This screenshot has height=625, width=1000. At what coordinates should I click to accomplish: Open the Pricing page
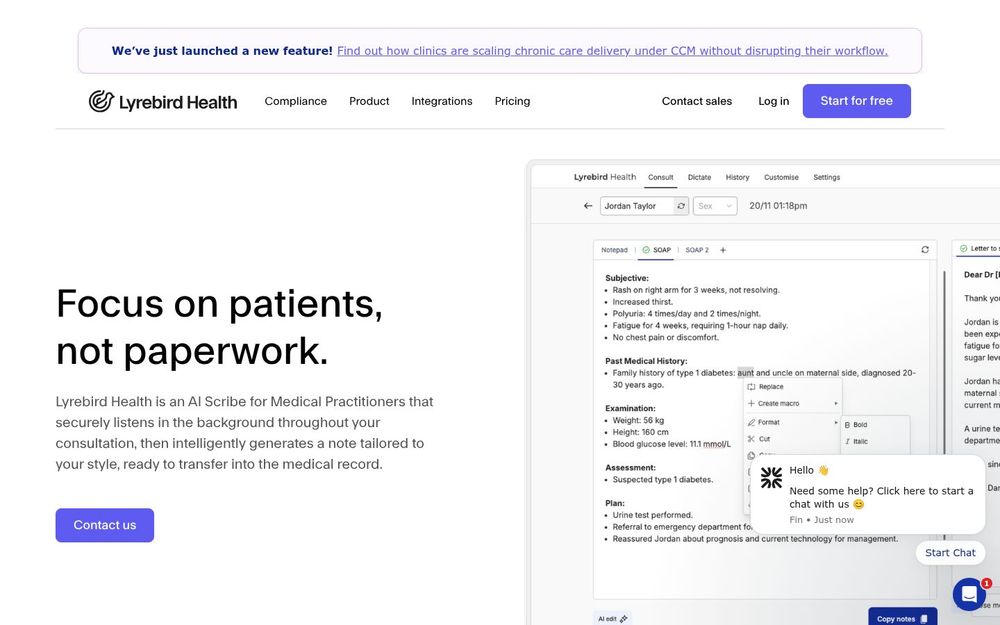coord(512,101)
